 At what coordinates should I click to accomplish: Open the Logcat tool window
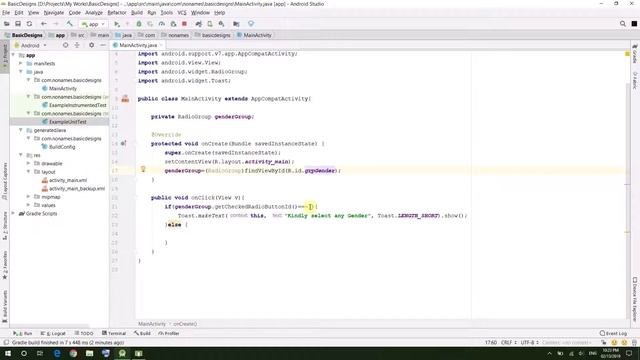[53, 333]
